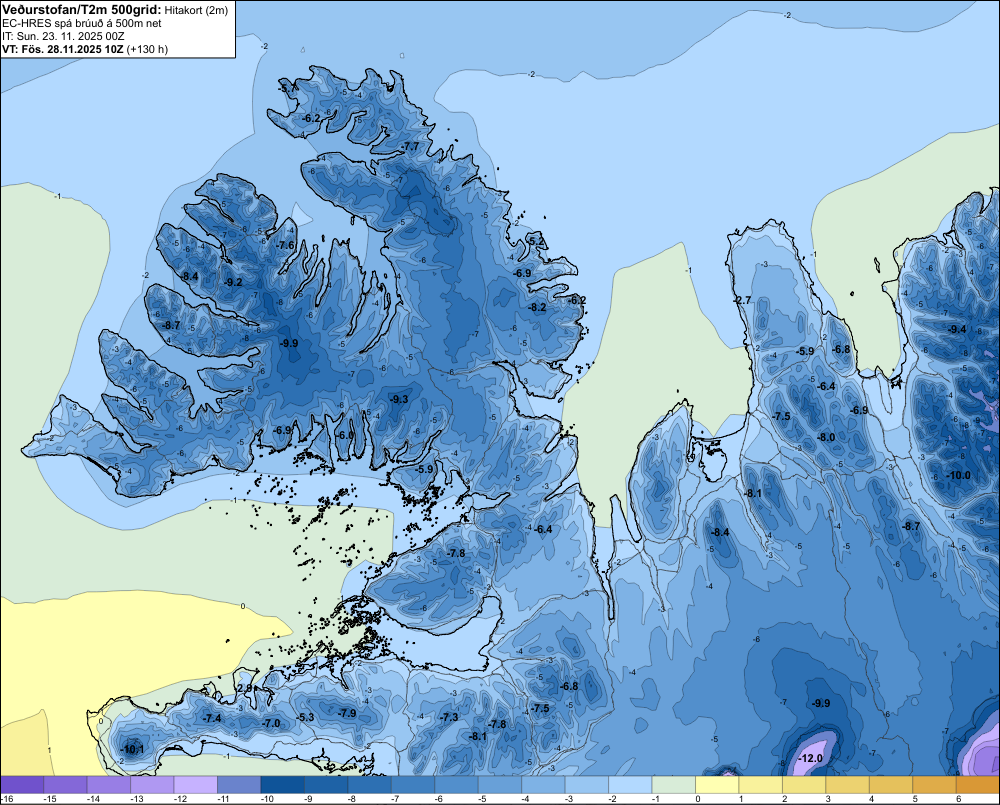The height and width of the screenshot is (805, 1000).
Task: Click the -10.1 temperature label
Action: pyautogui.click(x=133, y=749)
